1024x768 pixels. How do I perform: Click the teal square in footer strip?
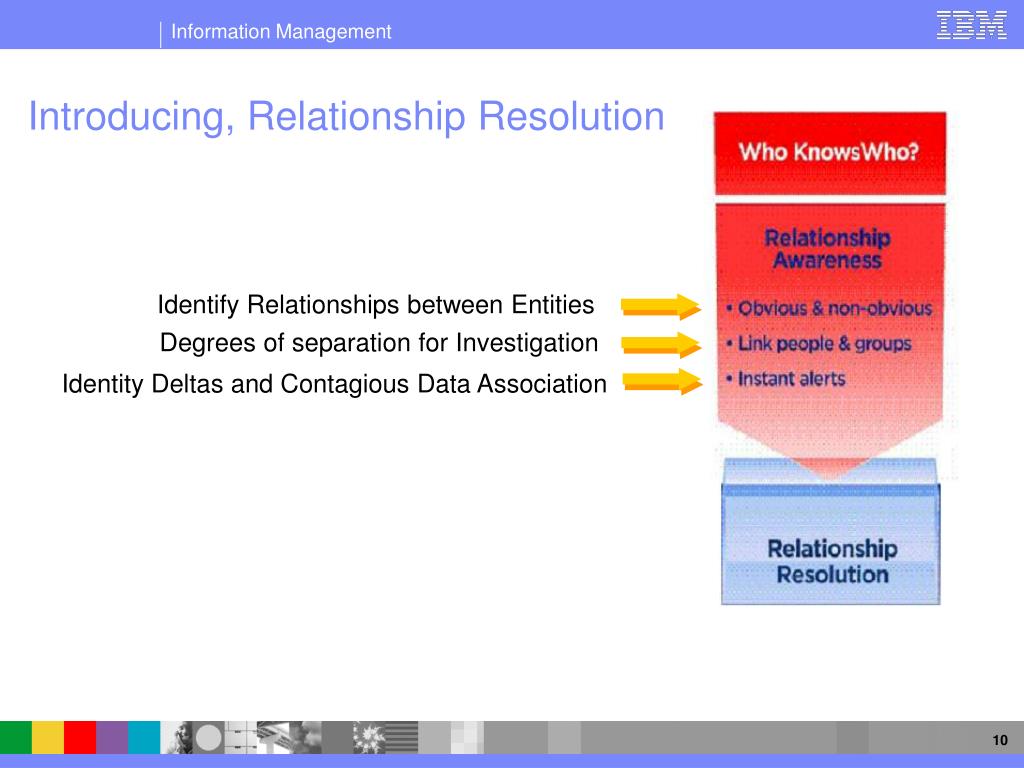pyautogui.click(x=144, y=738)
